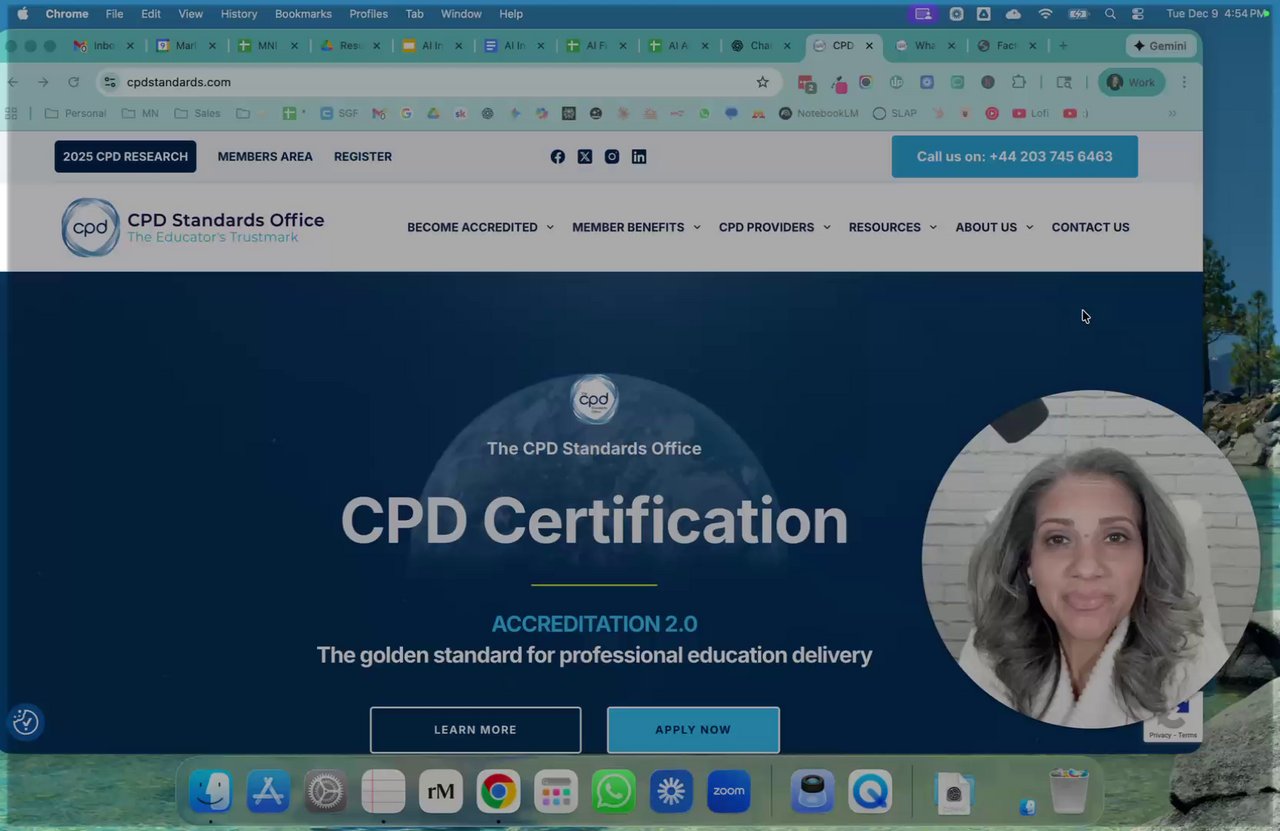The width and height of the screenshot is (1280, 831).
Task: Open the LinkedIn social icon
Action: 639,156
